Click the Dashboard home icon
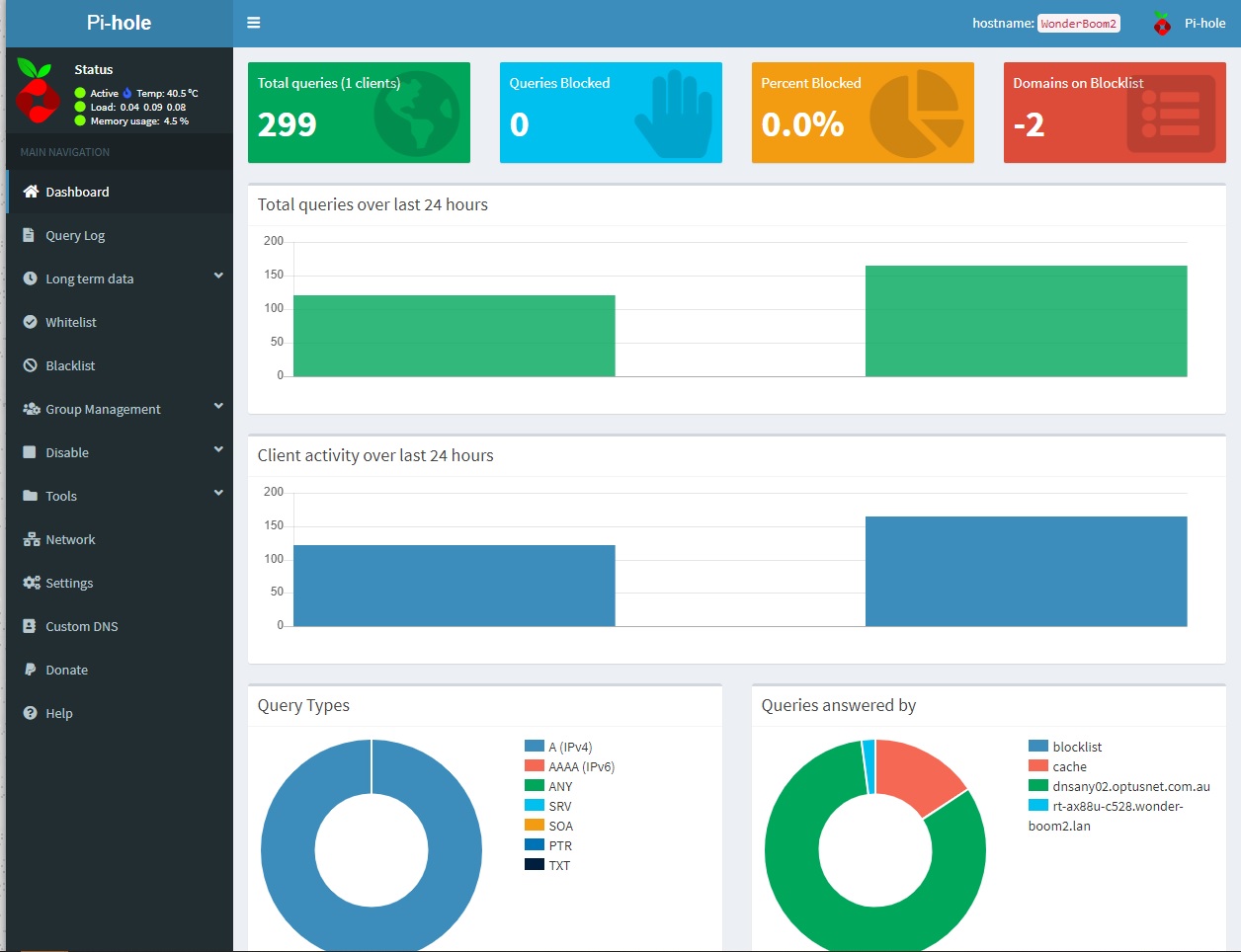1241x952 pixels. [31, 192]
